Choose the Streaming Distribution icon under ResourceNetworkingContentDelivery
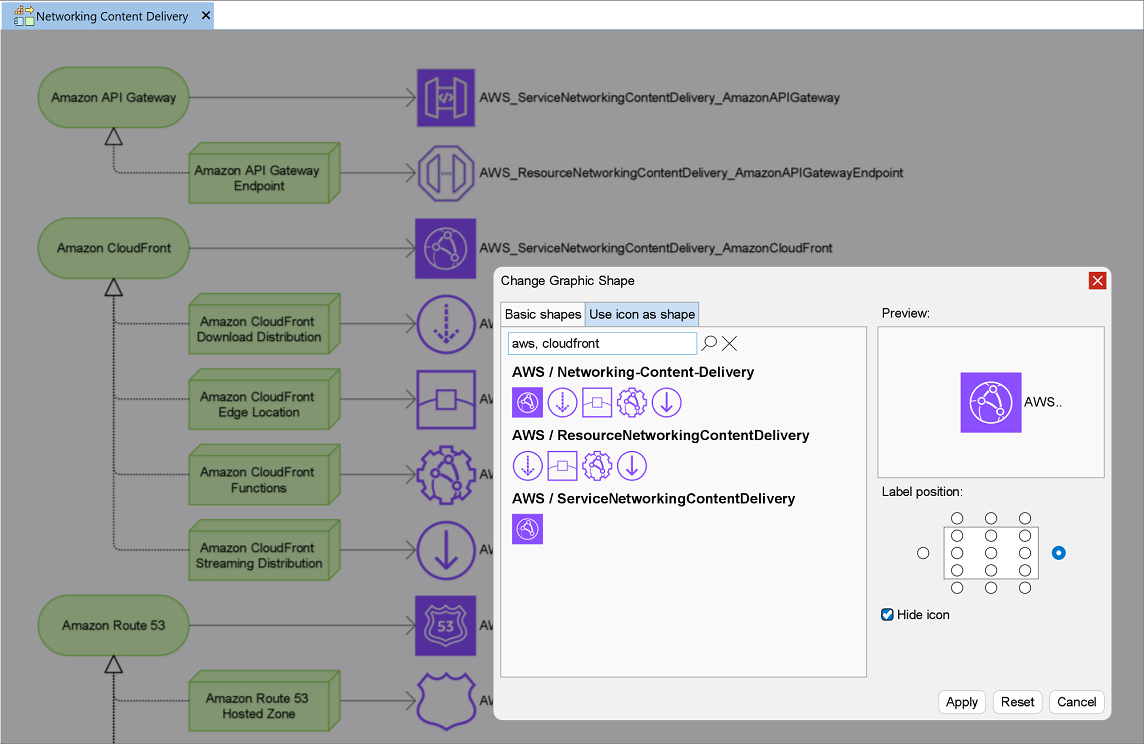The image size is (1144, 744). pos(632,466)
